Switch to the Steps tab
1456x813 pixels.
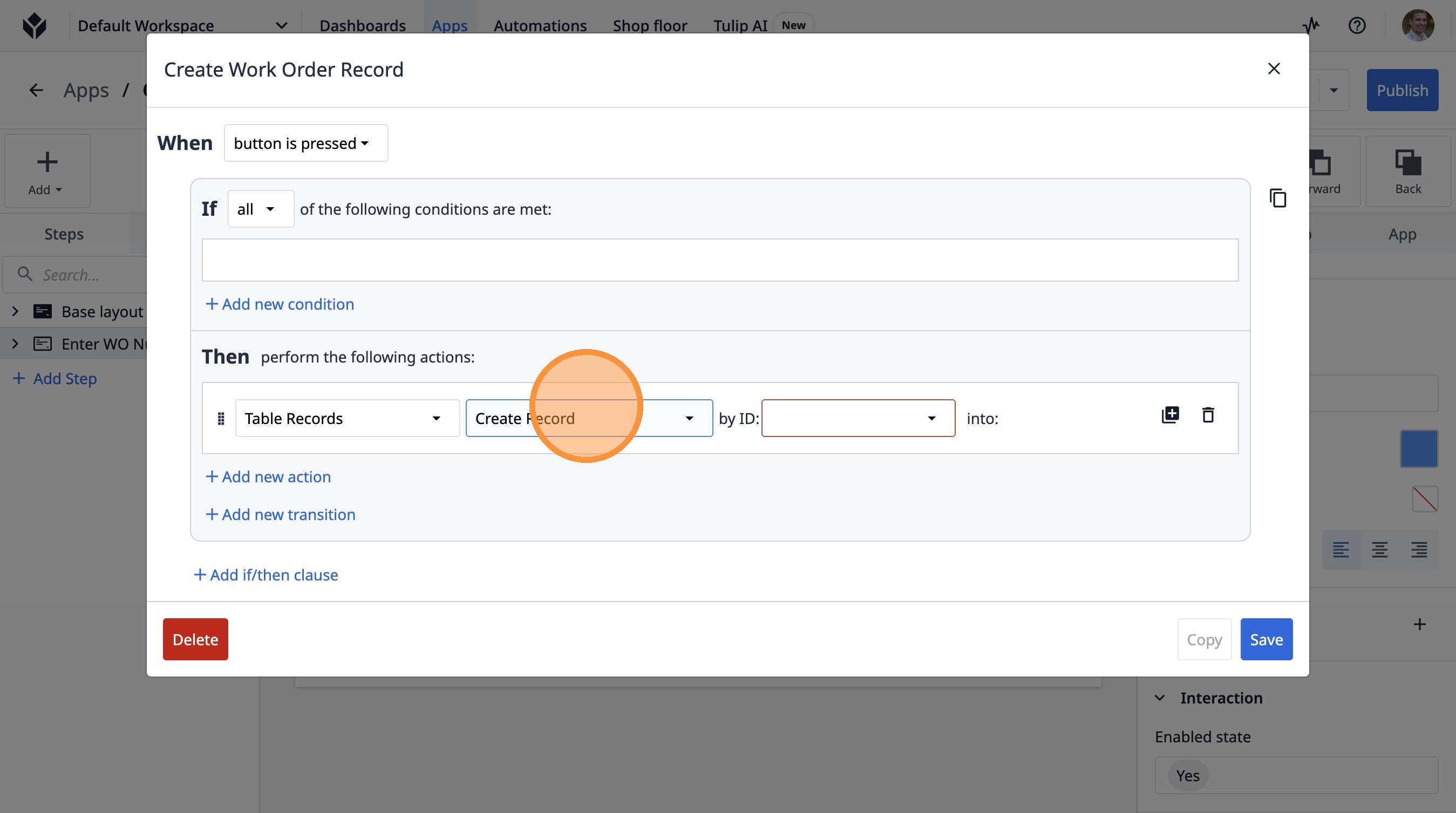tap(64, 234)
